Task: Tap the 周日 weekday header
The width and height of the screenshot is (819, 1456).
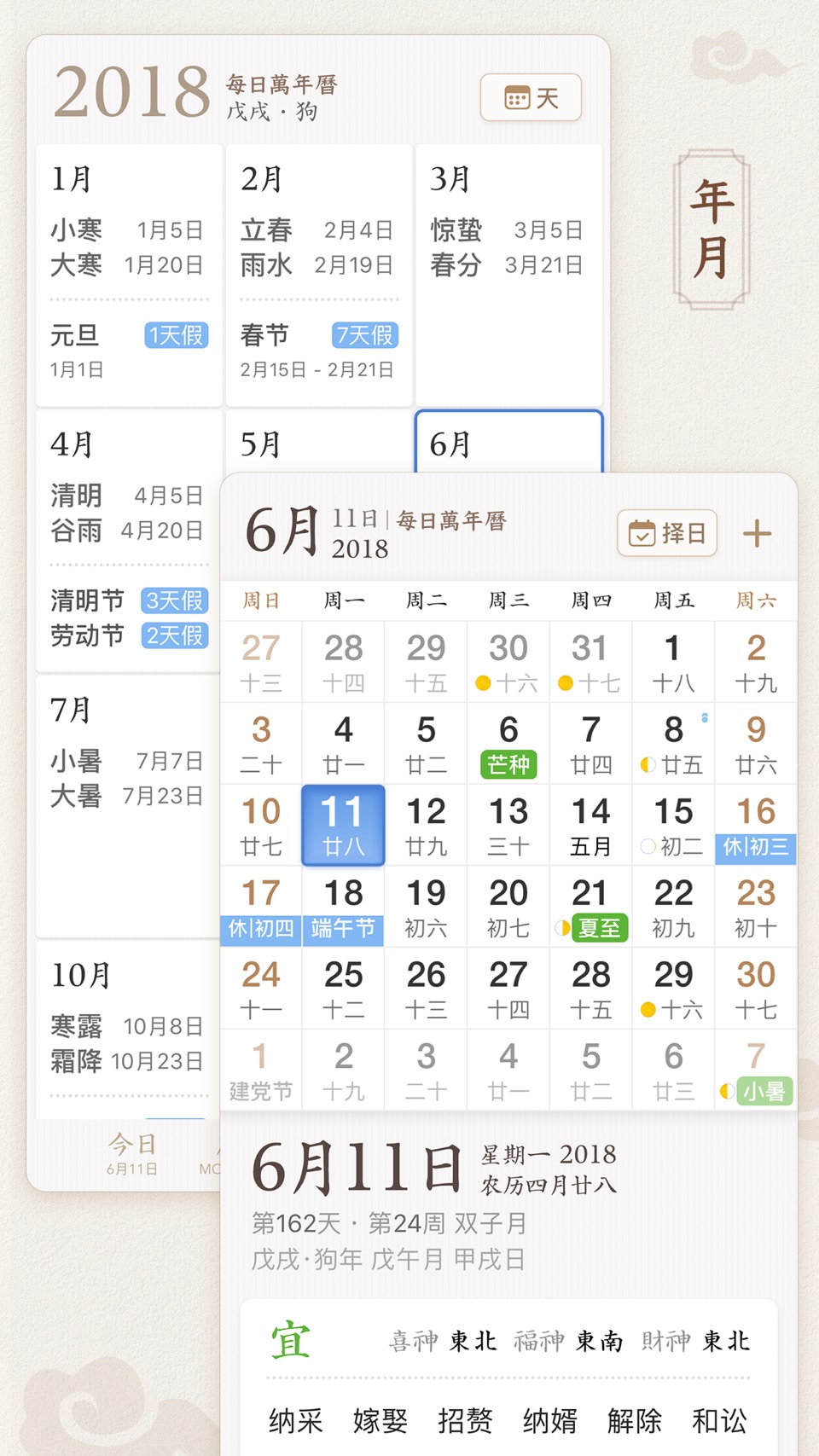Action: [x=261, y=600]
